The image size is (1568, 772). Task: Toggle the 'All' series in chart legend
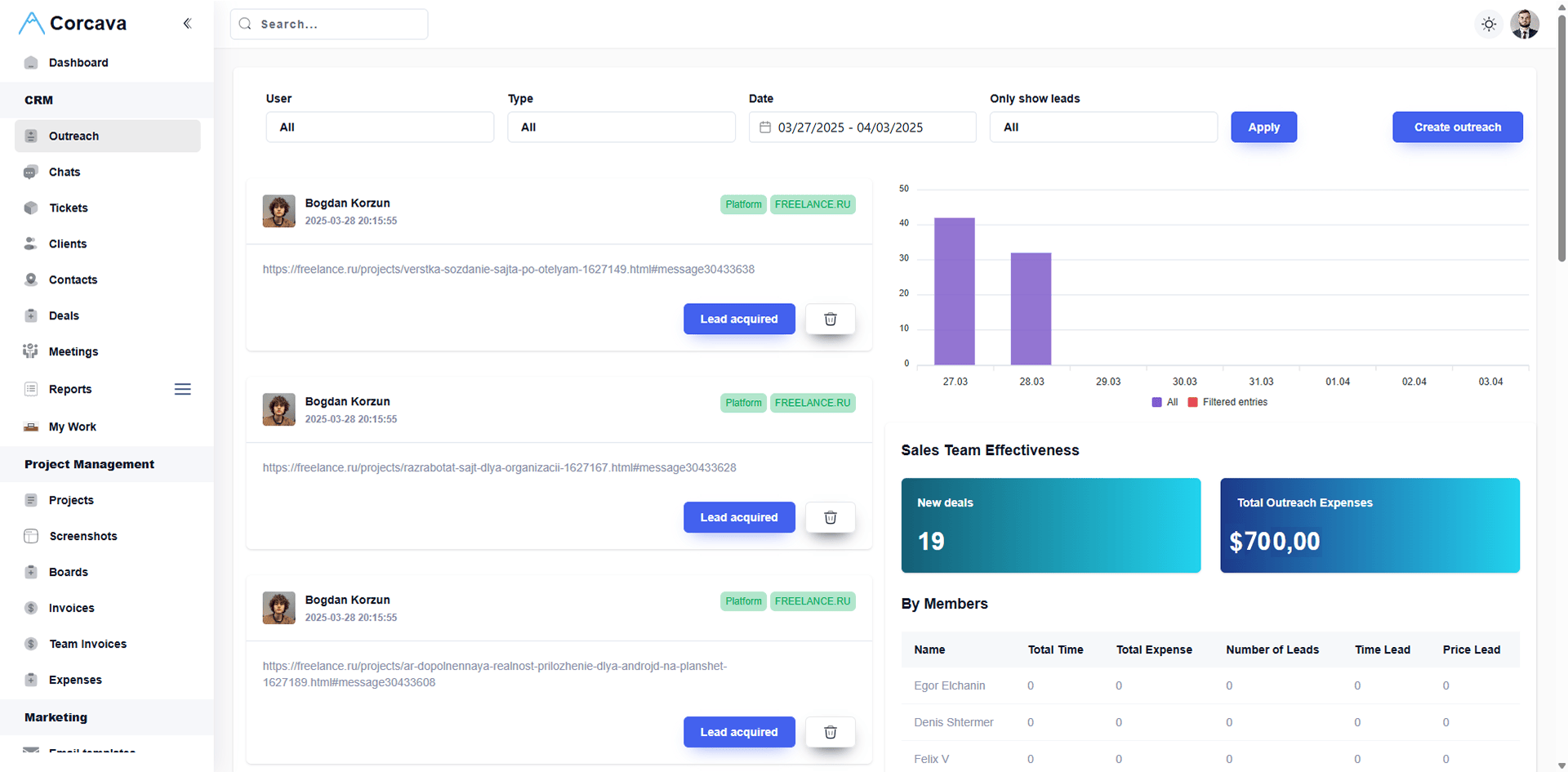point(1165,402)
